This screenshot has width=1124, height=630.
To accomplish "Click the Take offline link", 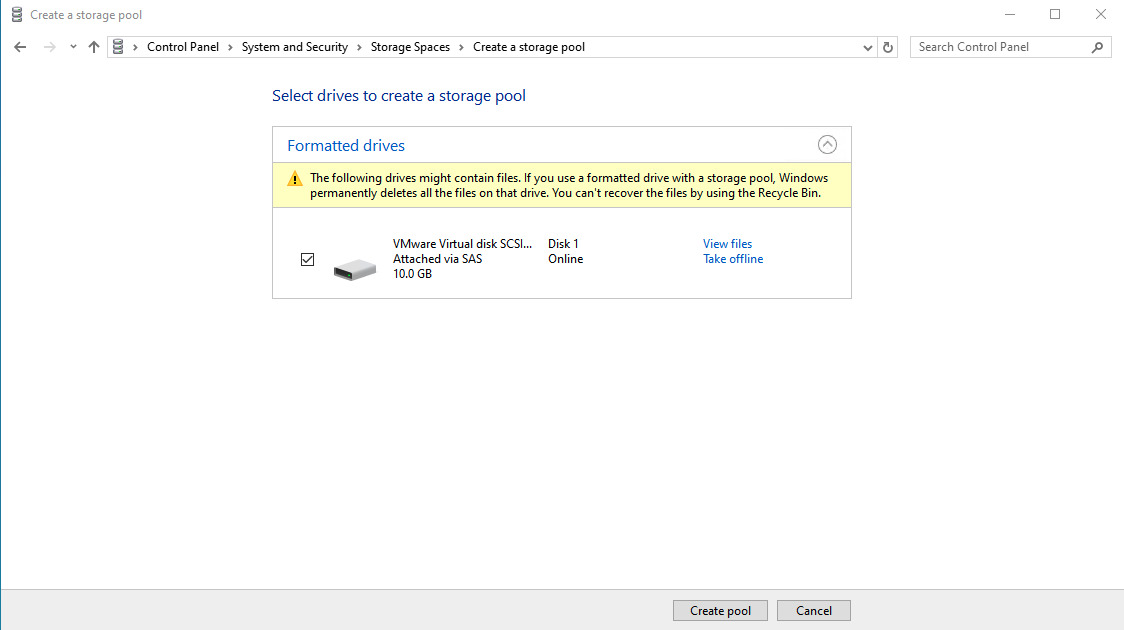I will coord(732,259).
